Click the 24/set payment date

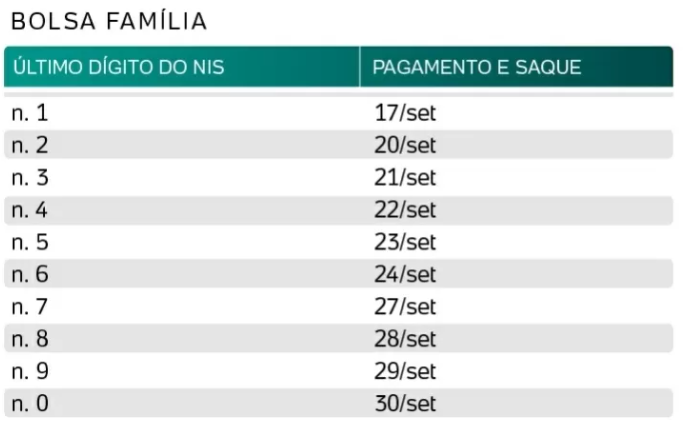tap(405, 274)
